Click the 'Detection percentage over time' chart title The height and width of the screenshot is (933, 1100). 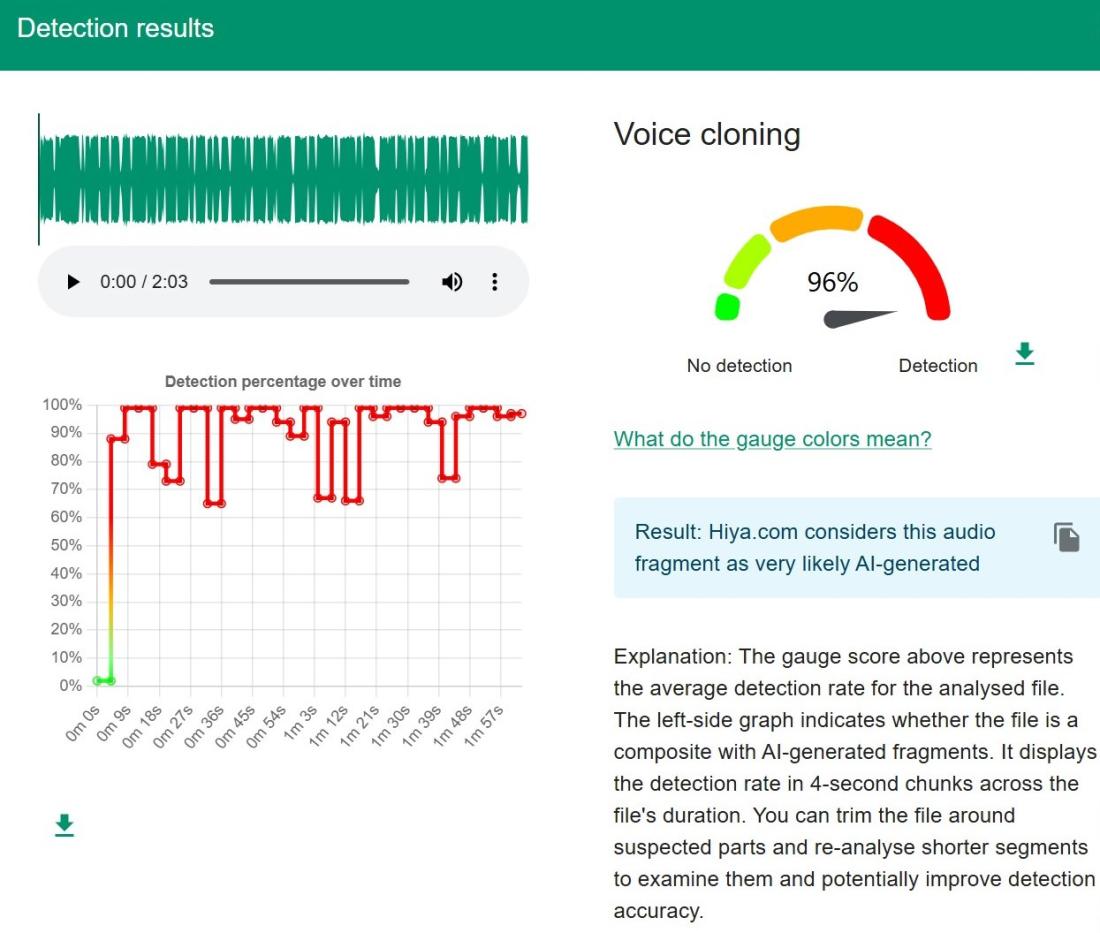click(283, 382)
